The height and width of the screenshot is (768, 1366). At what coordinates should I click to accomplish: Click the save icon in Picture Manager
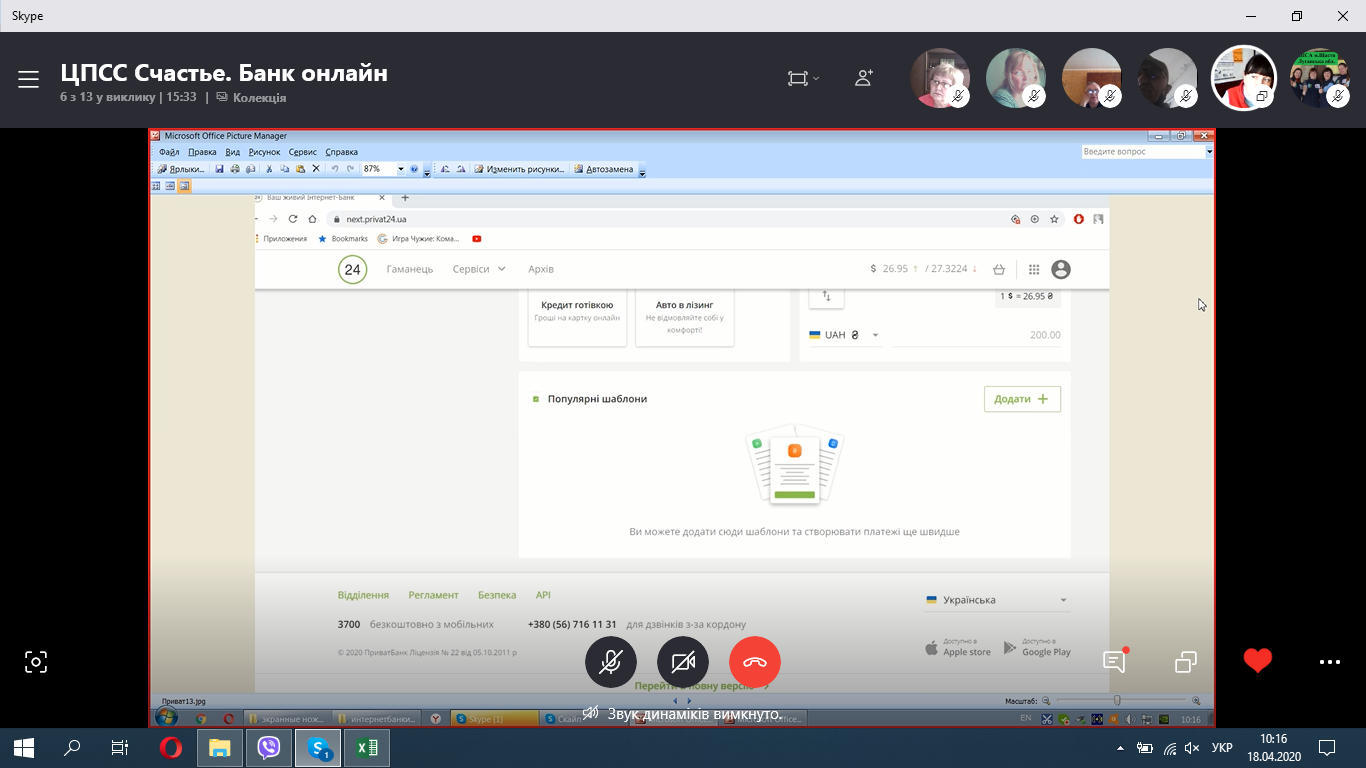[220, 169]
